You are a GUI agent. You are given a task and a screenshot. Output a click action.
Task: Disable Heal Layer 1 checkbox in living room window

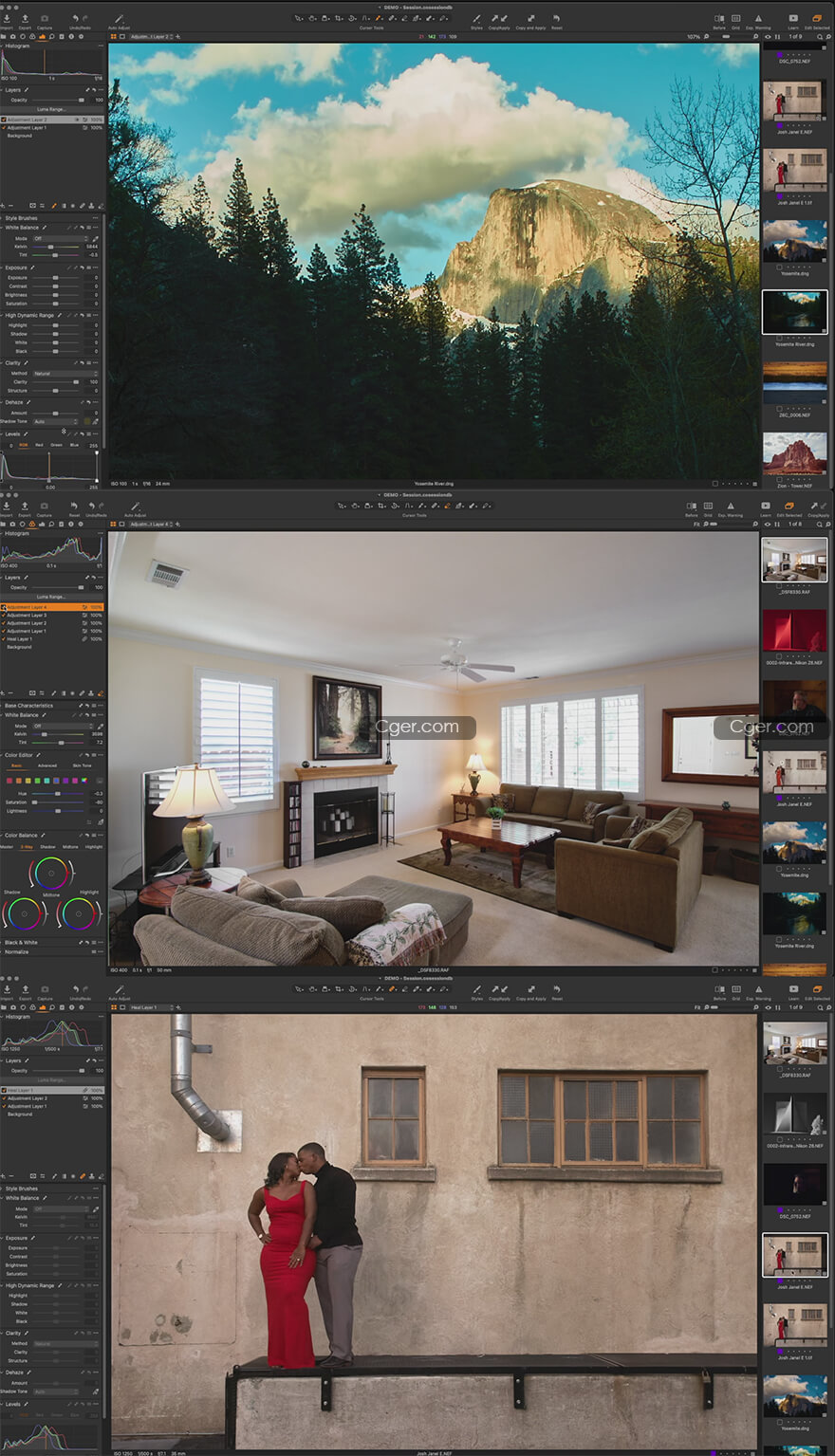(4, 638)
